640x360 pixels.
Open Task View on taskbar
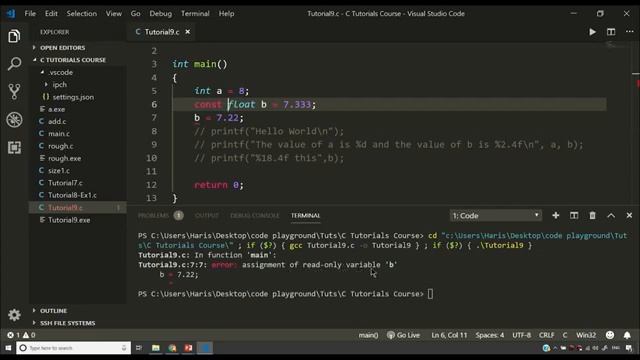click(139, 348)
